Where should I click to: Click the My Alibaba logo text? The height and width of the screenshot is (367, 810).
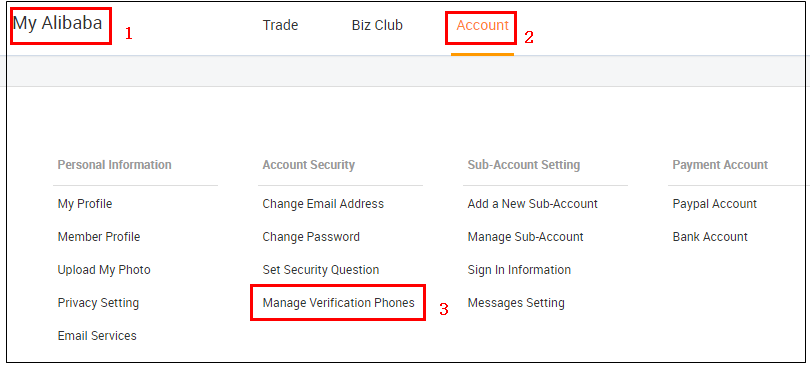(x=57, y=23)
